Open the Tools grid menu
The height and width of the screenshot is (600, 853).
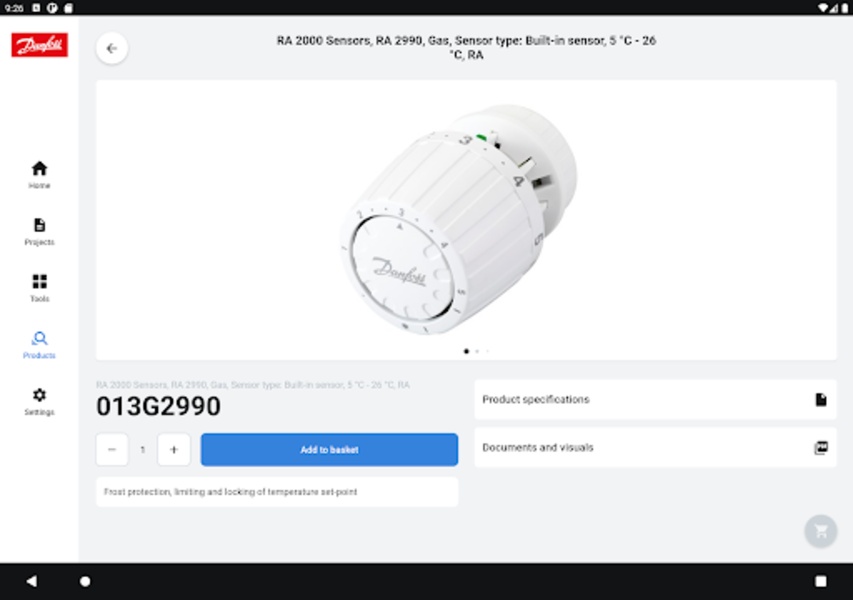click(x=39, y=288)
